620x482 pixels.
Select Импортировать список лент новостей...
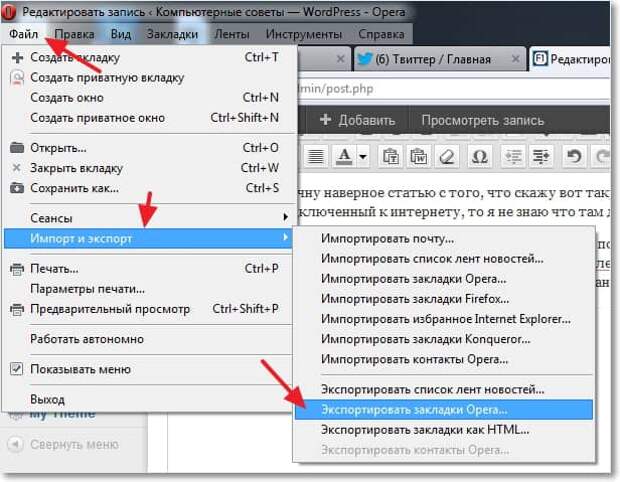(444, 259)
